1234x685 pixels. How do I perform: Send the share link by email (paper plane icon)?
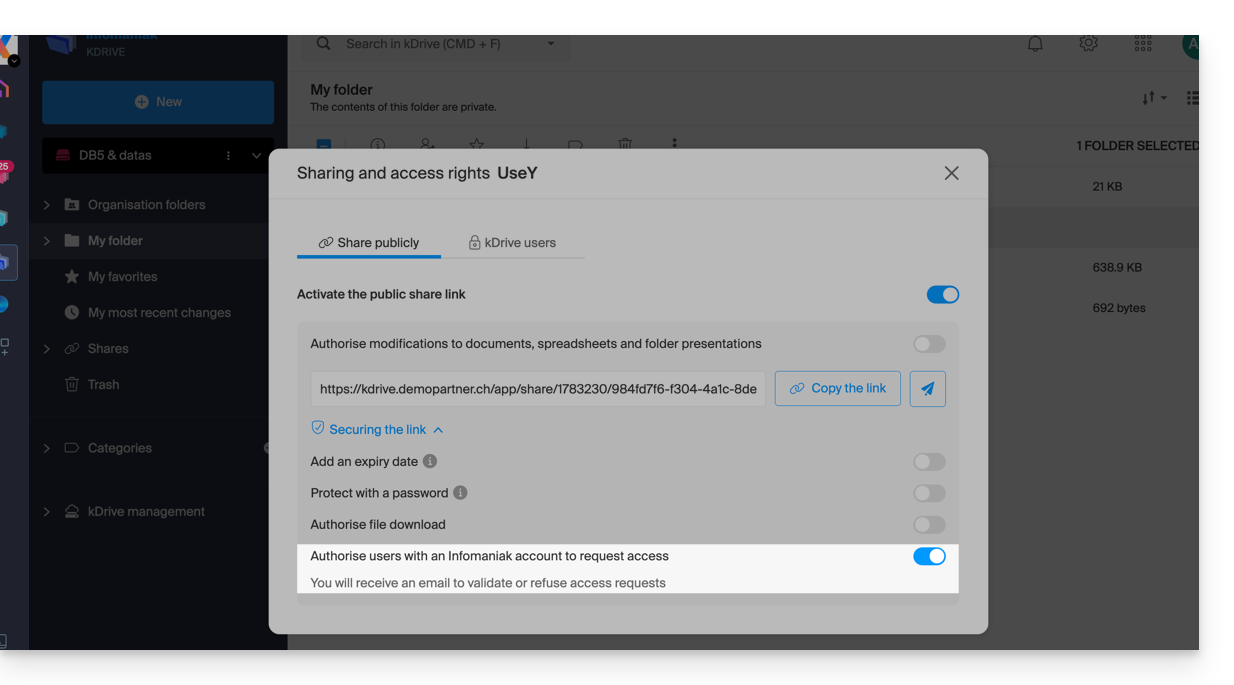coord(927,389)
